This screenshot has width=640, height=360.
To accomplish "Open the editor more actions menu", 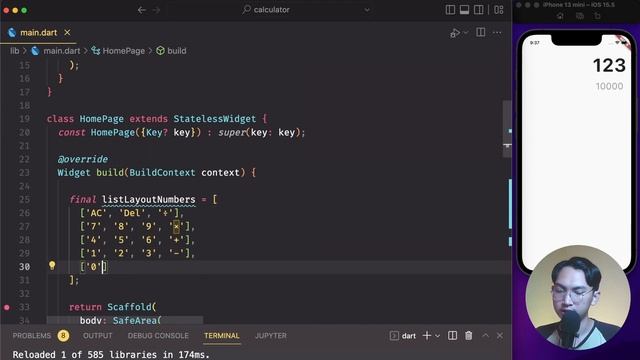I will pyautogui.click(x=497, y=33).
